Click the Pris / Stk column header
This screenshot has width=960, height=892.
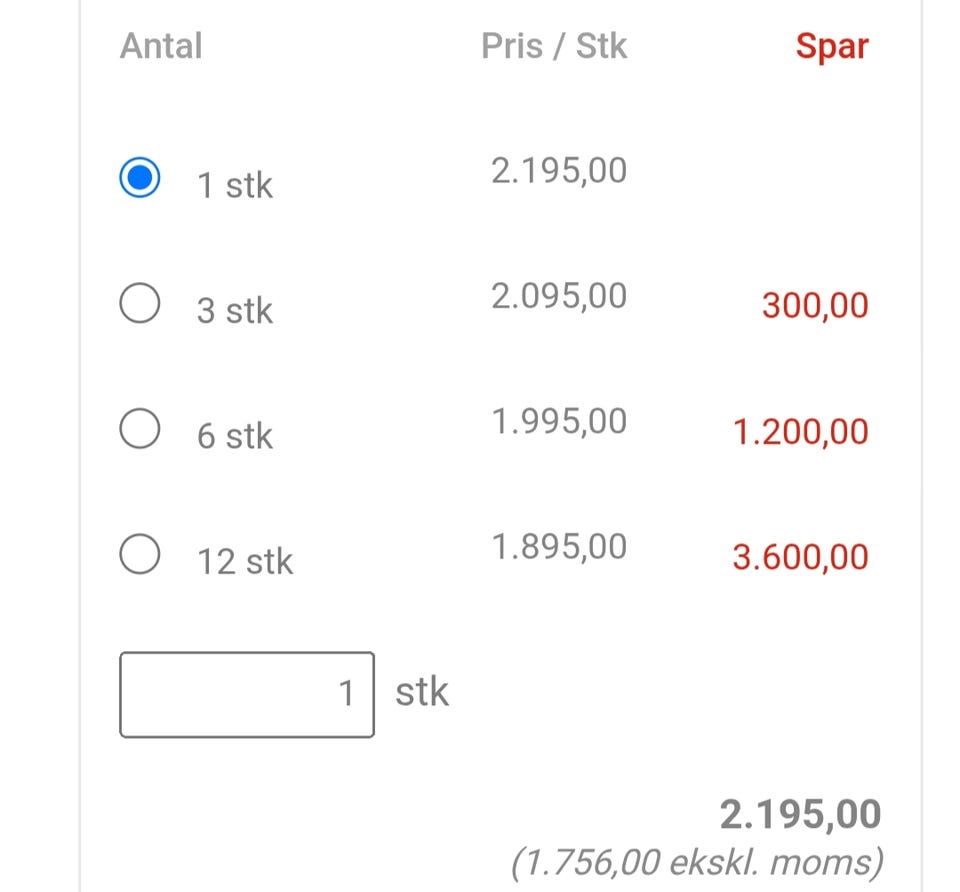554,46
